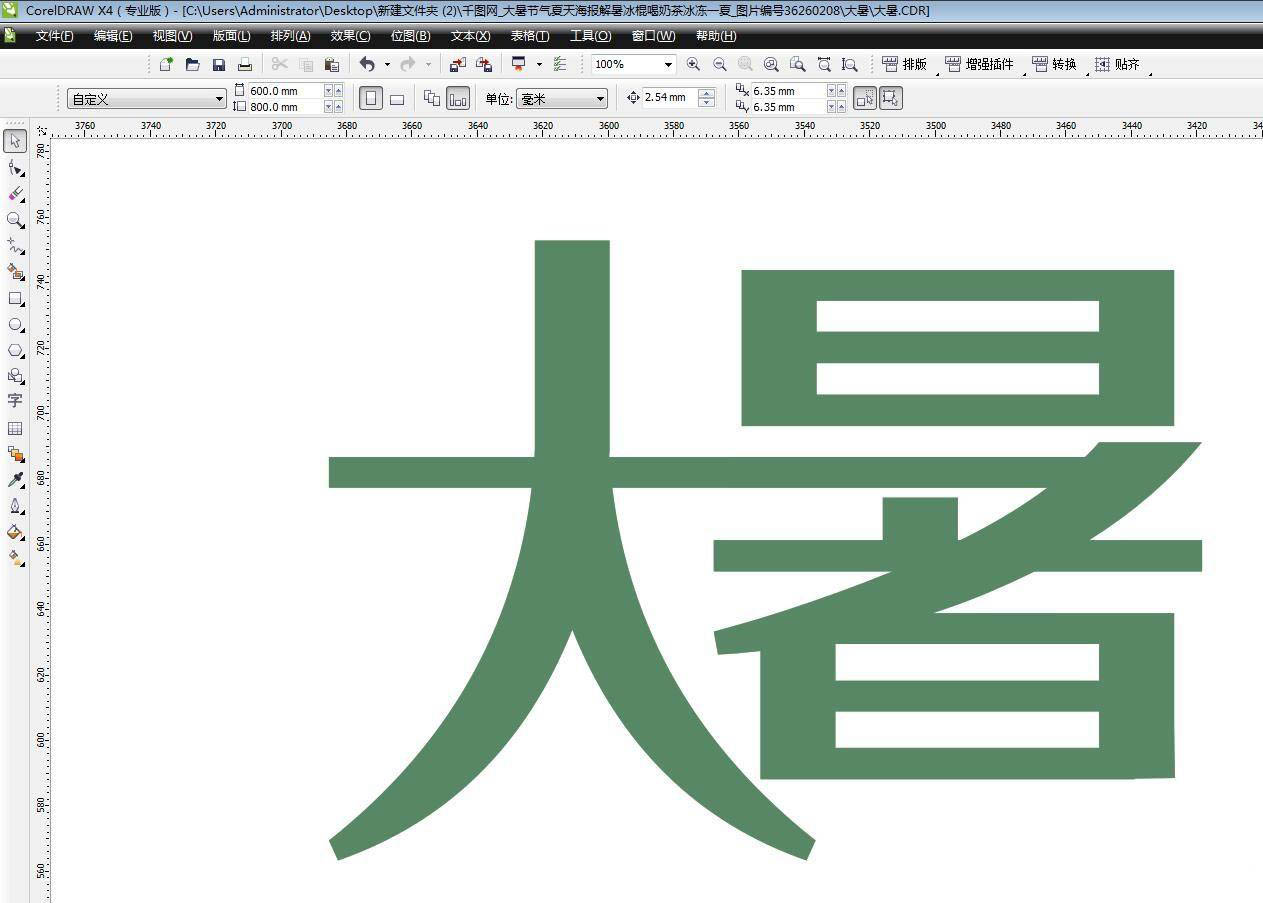Increase nudge distance with the stepper arrow
The image size is (1263, 903).
708,93
